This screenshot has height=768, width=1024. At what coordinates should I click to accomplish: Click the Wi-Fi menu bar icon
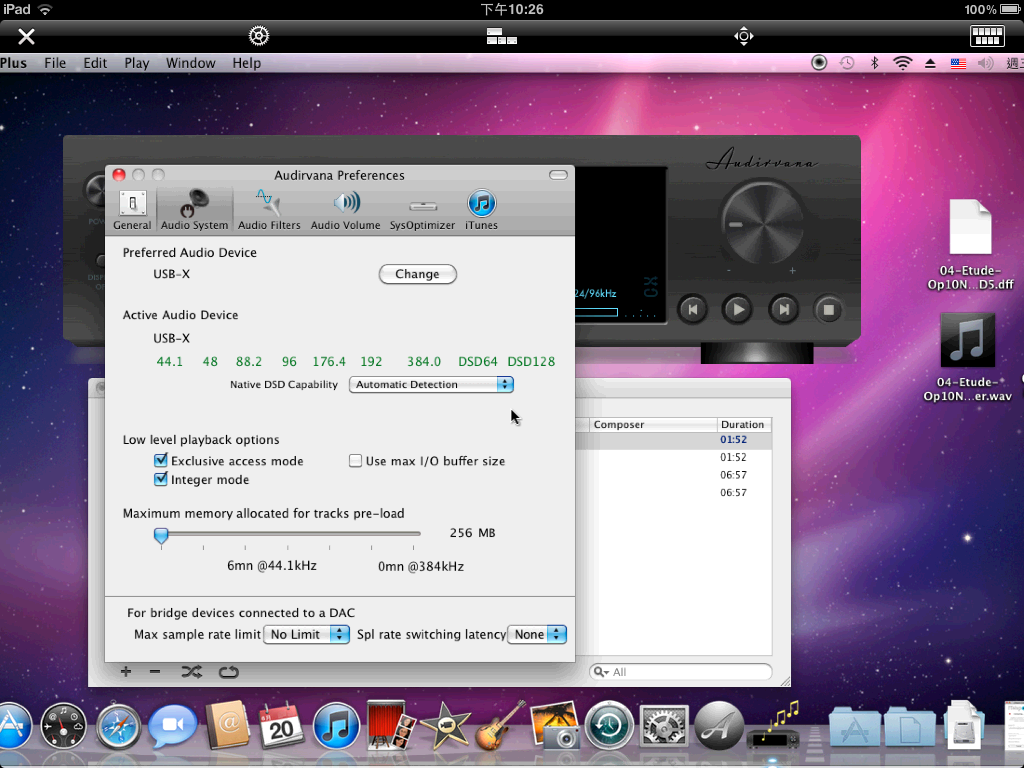(x=903, y=63)
